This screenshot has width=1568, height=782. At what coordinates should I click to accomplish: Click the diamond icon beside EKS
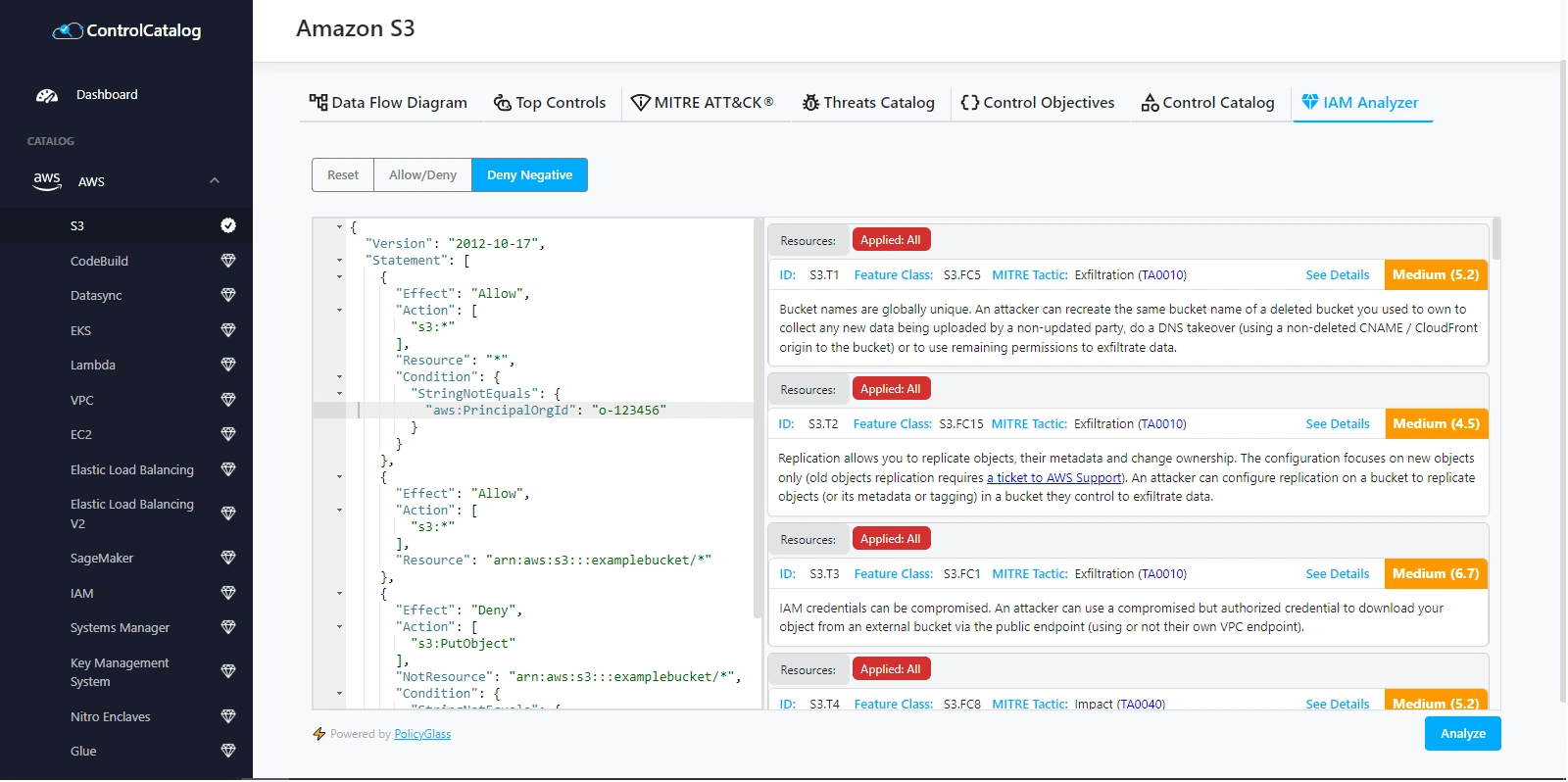click(x=228, y=330)
